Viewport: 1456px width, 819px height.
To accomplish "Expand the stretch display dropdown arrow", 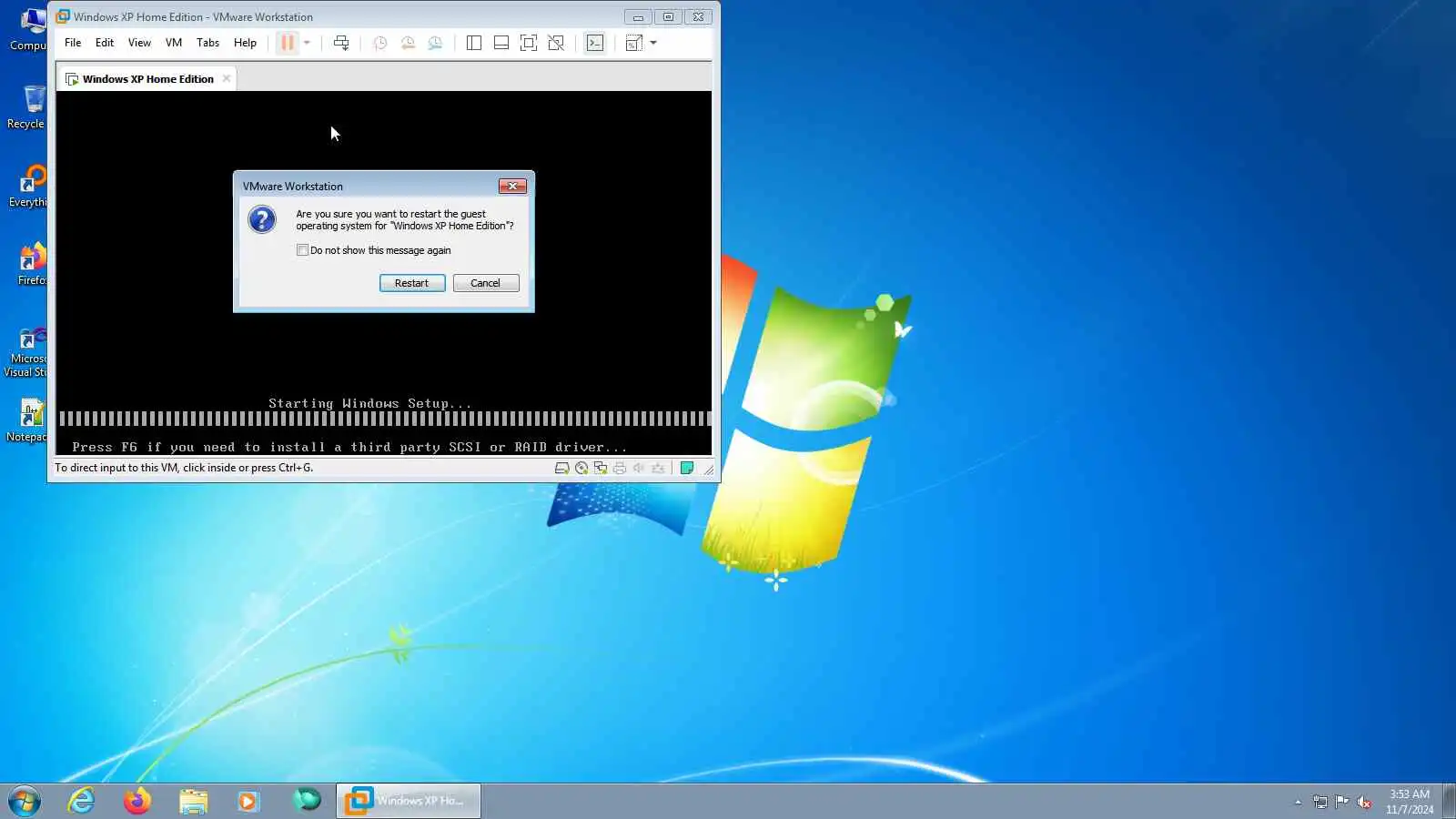I will coord(653,43).
